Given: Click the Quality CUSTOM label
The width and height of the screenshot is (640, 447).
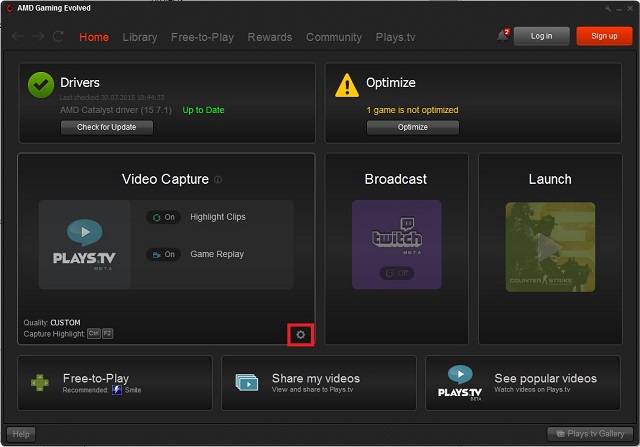Looking at the screenshot, I should point(52,322).
